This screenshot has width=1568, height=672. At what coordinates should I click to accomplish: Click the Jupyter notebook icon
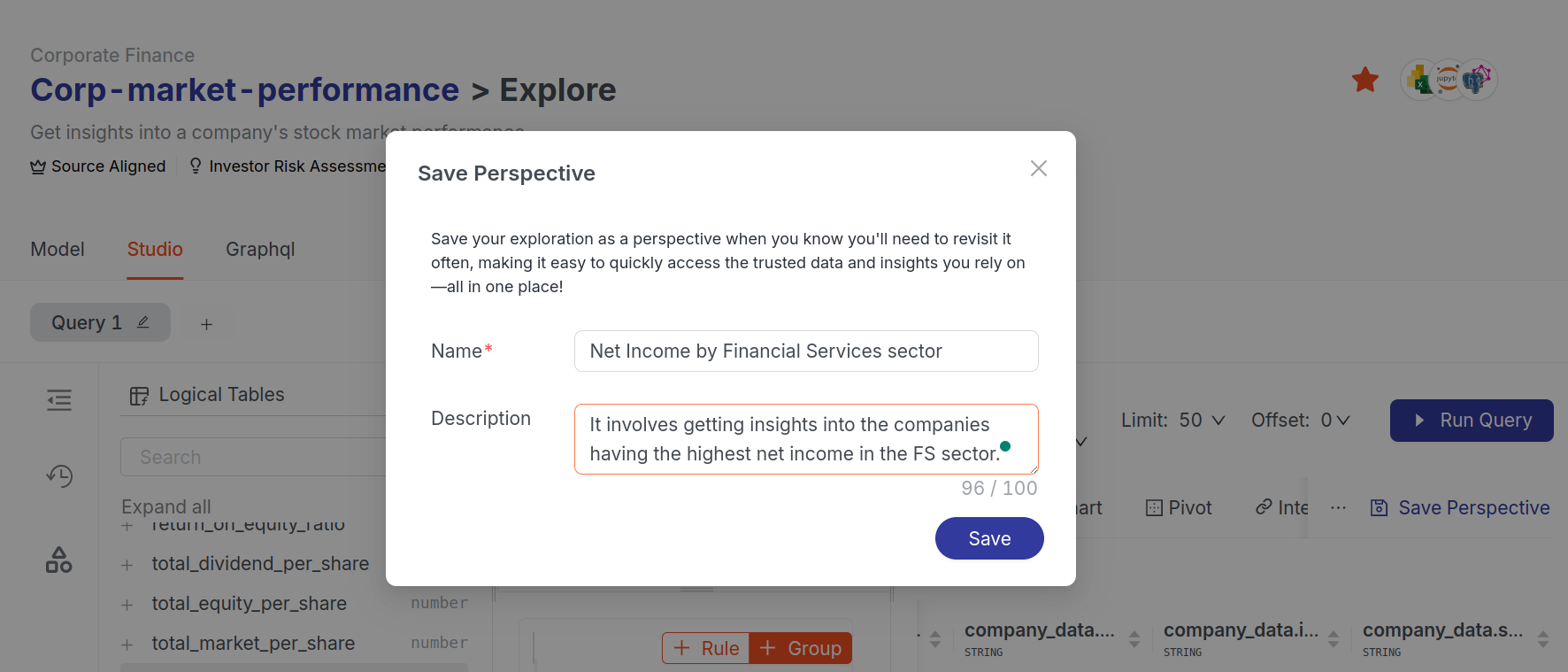point(1449,80)
